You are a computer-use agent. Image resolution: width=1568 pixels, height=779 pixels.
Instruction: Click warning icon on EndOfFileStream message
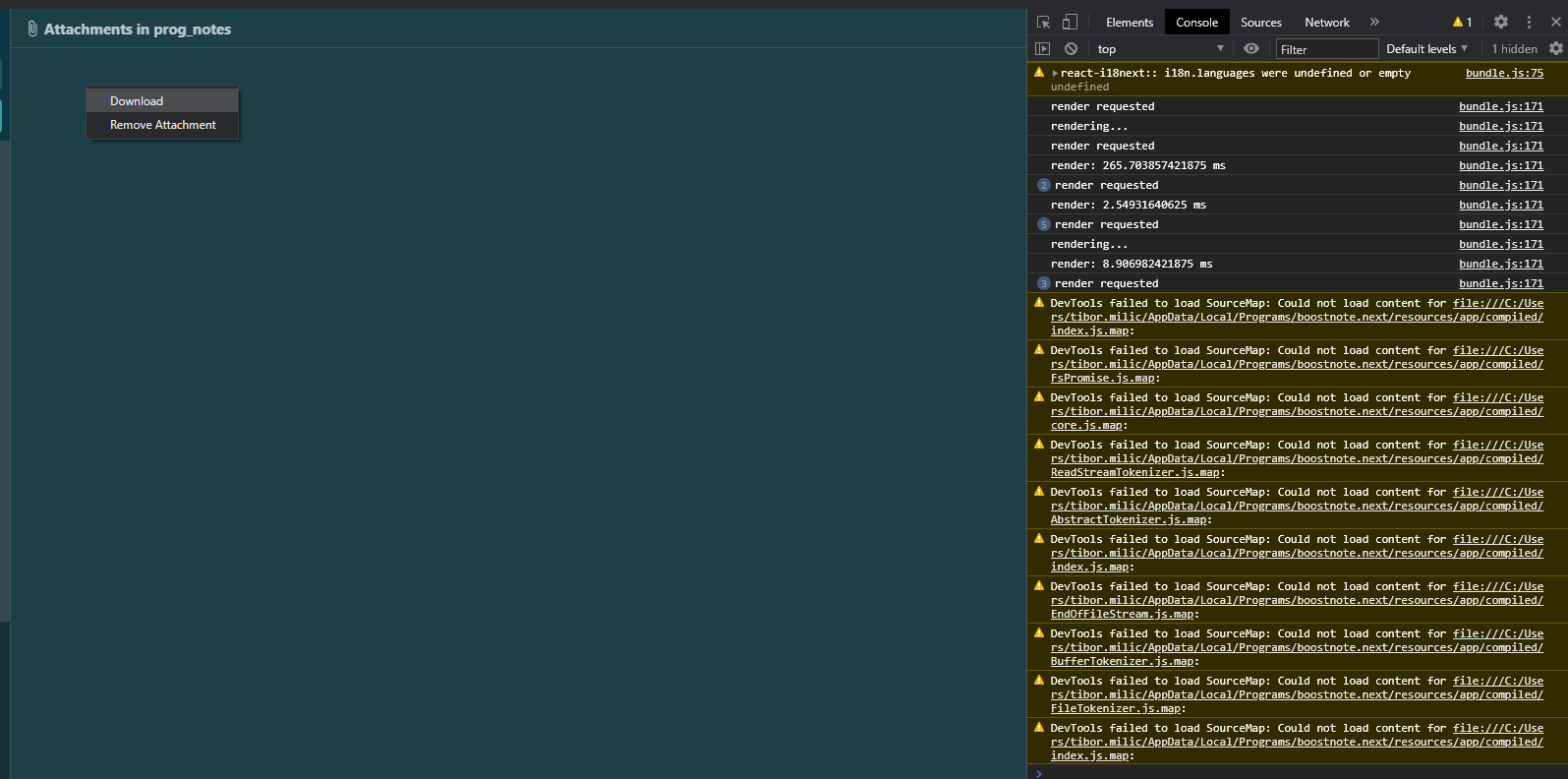tap(1039, 585)
